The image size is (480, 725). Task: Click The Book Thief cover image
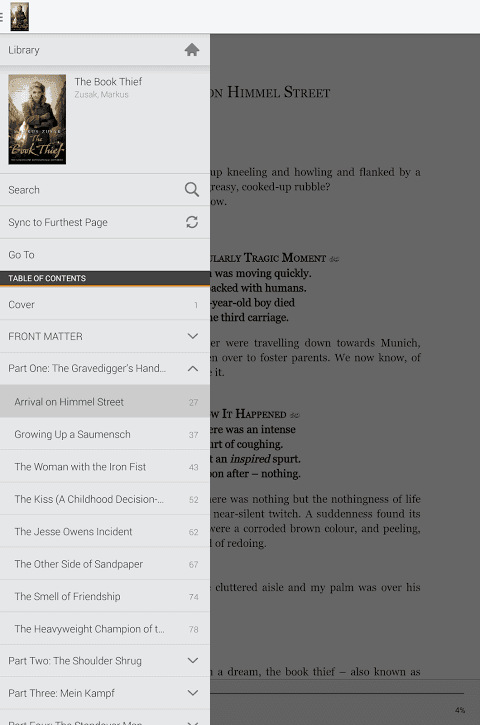point(37,120)
